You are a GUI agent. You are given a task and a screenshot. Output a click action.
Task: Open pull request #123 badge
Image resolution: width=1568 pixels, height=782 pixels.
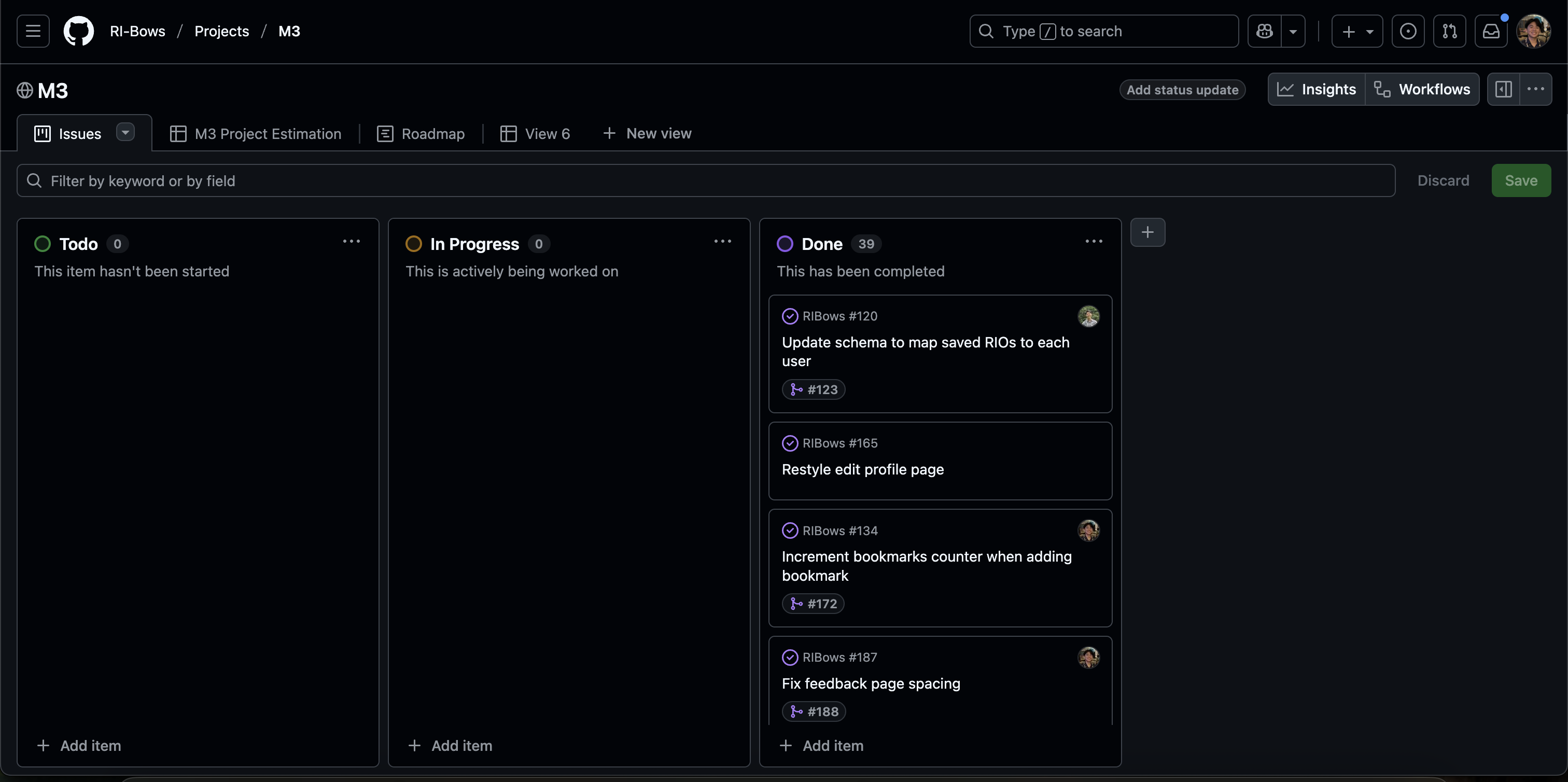click(813, 389)
